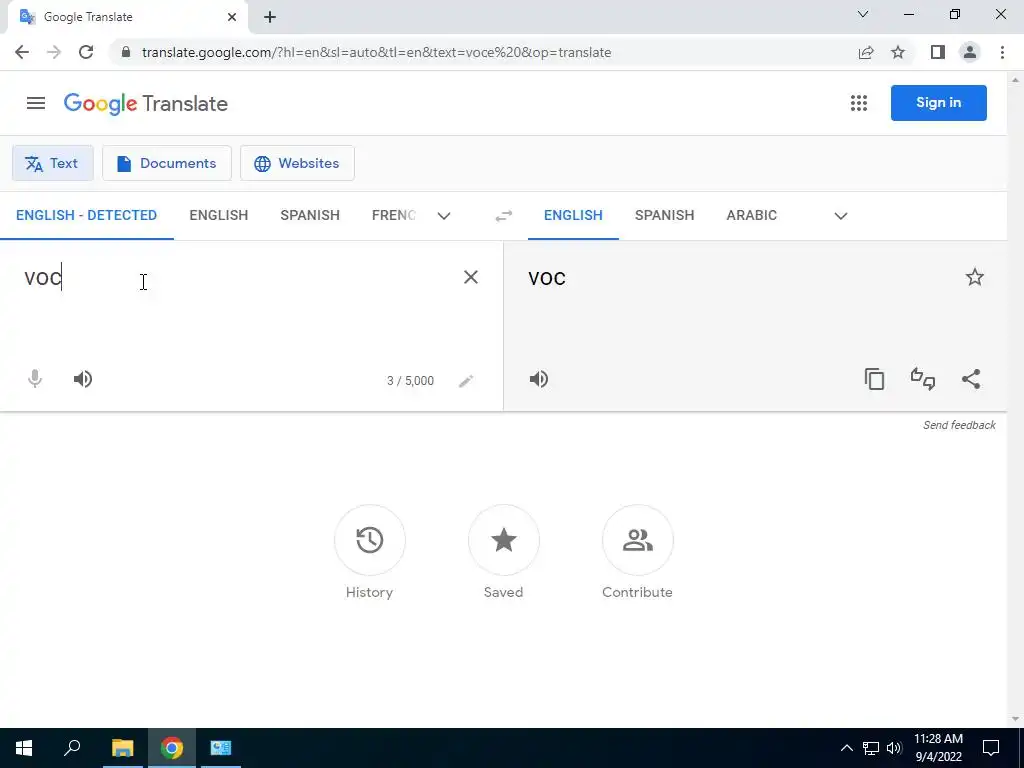This screenshot has width=1024, height=768.
Task: Open Chrome tab search chevron
Action: click(x=863, y=14)
